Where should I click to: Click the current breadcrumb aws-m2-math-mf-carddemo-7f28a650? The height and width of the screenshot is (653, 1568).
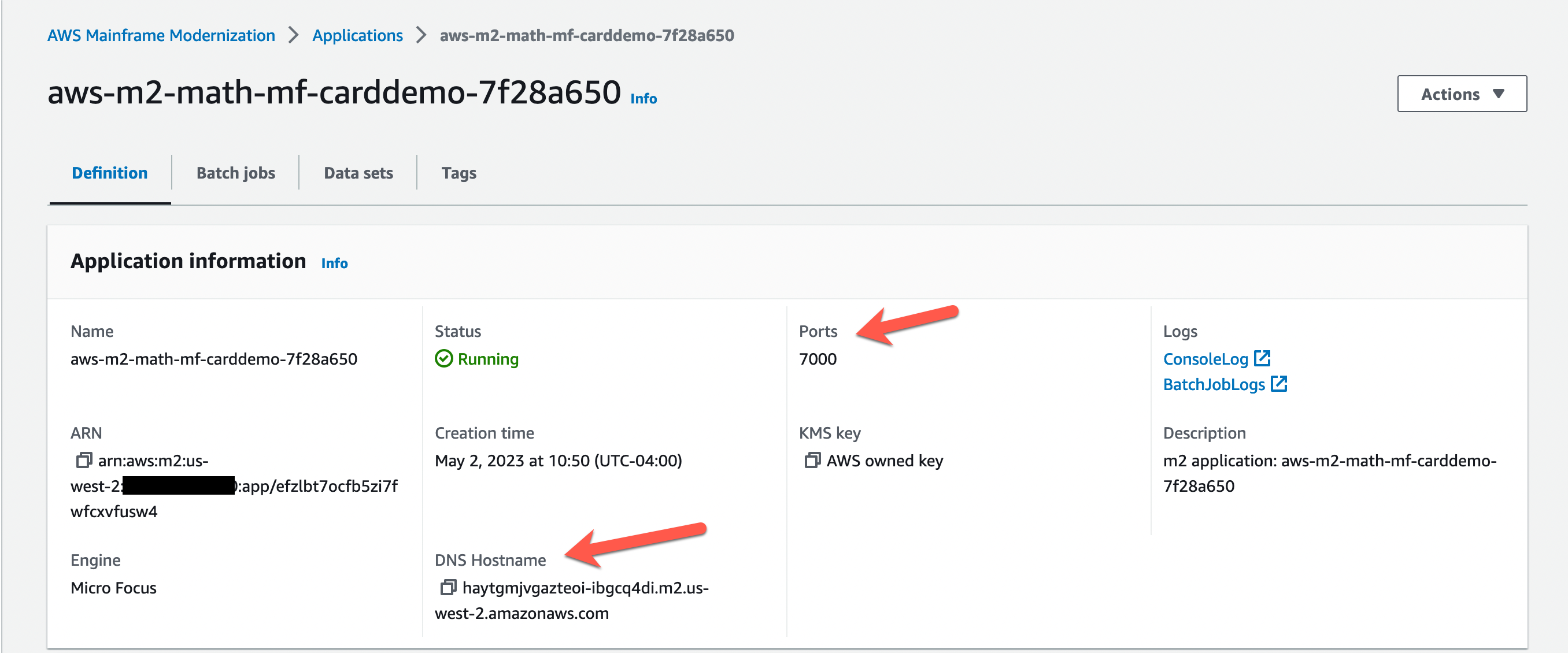click(x=587, y=35)
